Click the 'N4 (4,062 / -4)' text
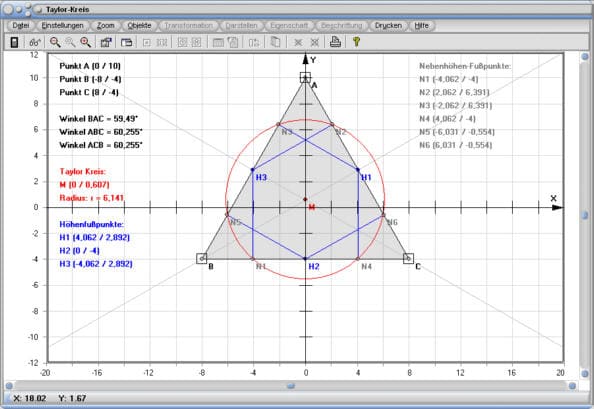The width and height of the screenshot is (594, 409). point(447,119)
